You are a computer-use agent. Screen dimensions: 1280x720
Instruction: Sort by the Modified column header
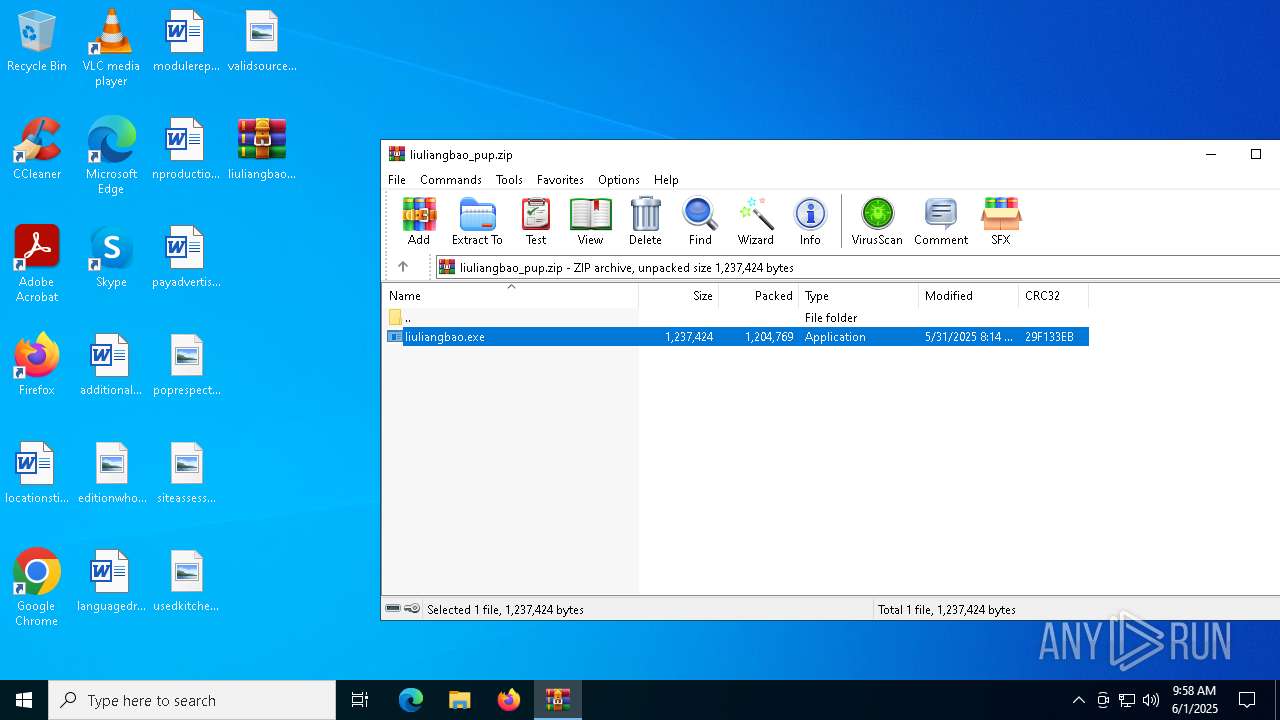(x=969, y=296)
